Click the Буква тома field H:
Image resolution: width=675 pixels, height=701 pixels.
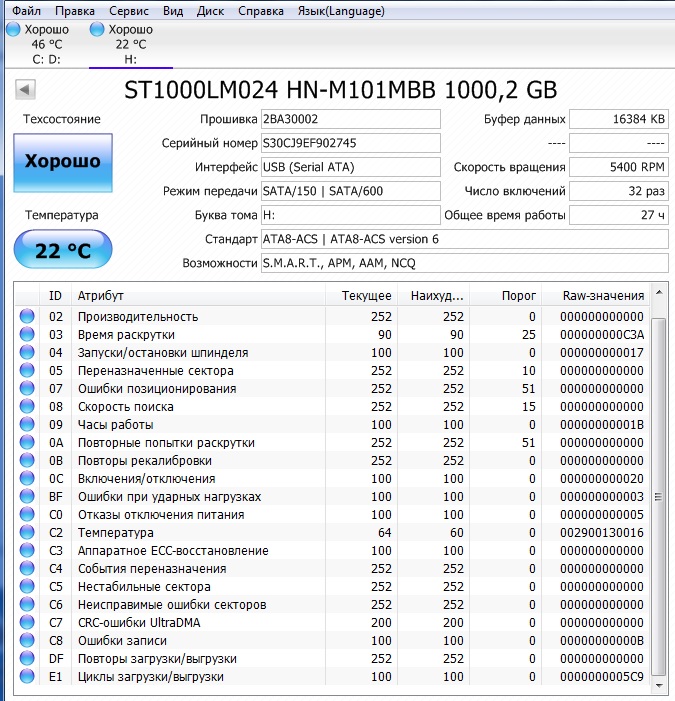pyautogui.click(x=350, y=215)
